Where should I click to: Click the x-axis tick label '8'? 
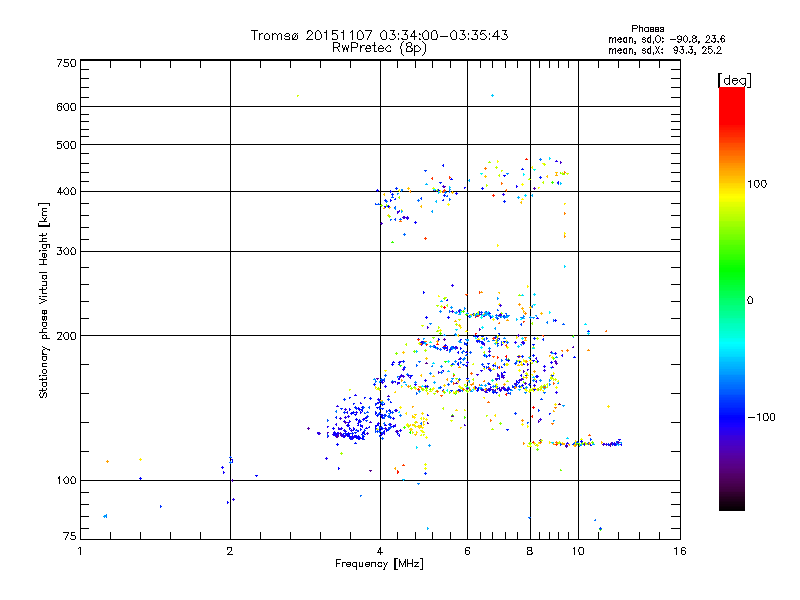[x=530, y=551]
